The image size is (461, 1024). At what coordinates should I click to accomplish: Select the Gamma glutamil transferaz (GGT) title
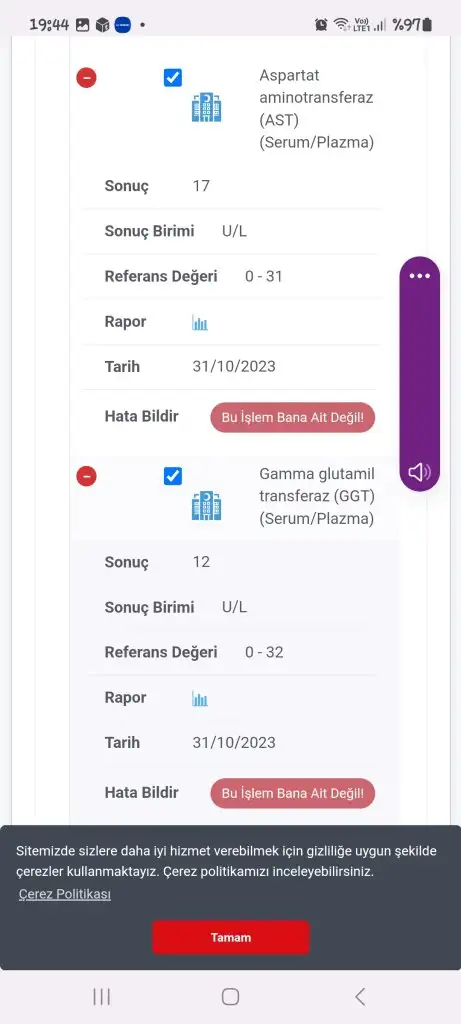click(x=317, y=496)
